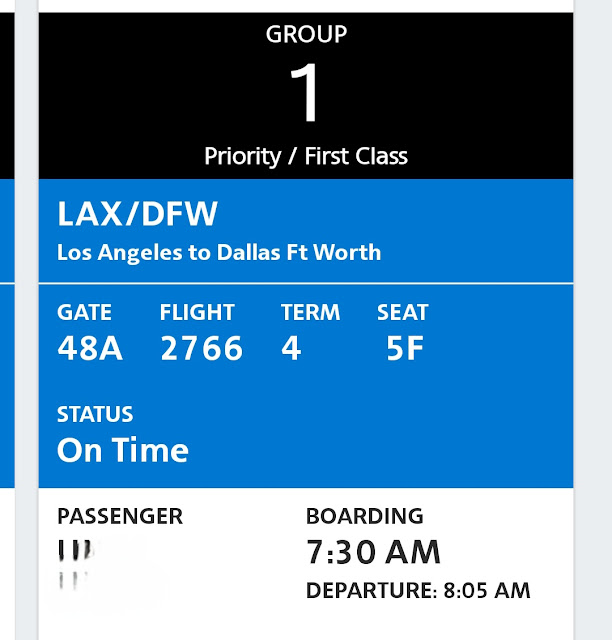This screenshot has width=612, height=640.
Task: Select the Departure 8:05 AM line
Action: (x=418, y=591)
